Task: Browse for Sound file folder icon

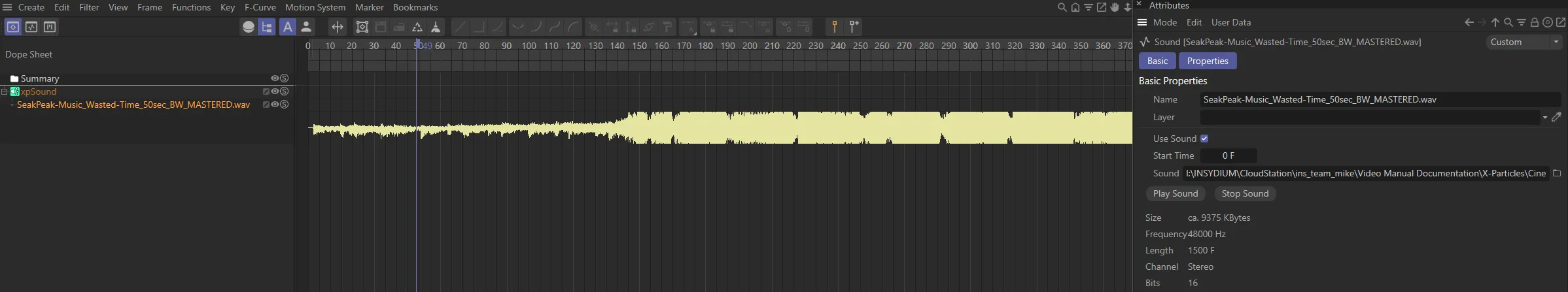Action: [x=1557, y=173]
